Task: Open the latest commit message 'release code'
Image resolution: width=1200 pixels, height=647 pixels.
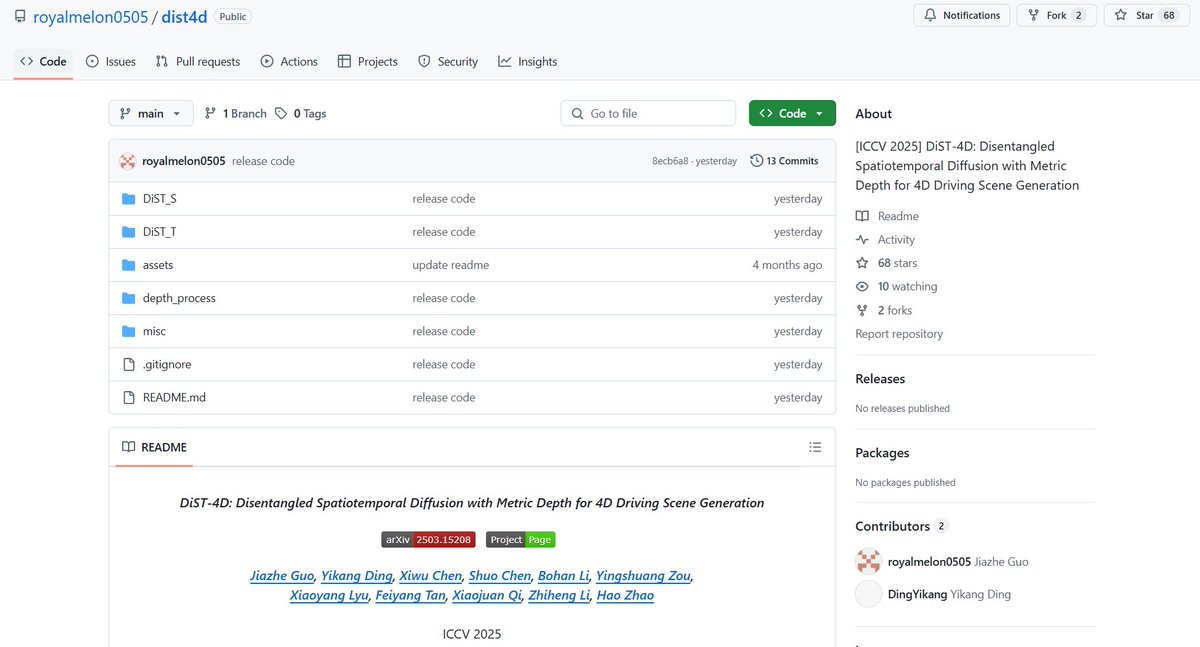Action: pyautogui.click(x=263, y=161)
